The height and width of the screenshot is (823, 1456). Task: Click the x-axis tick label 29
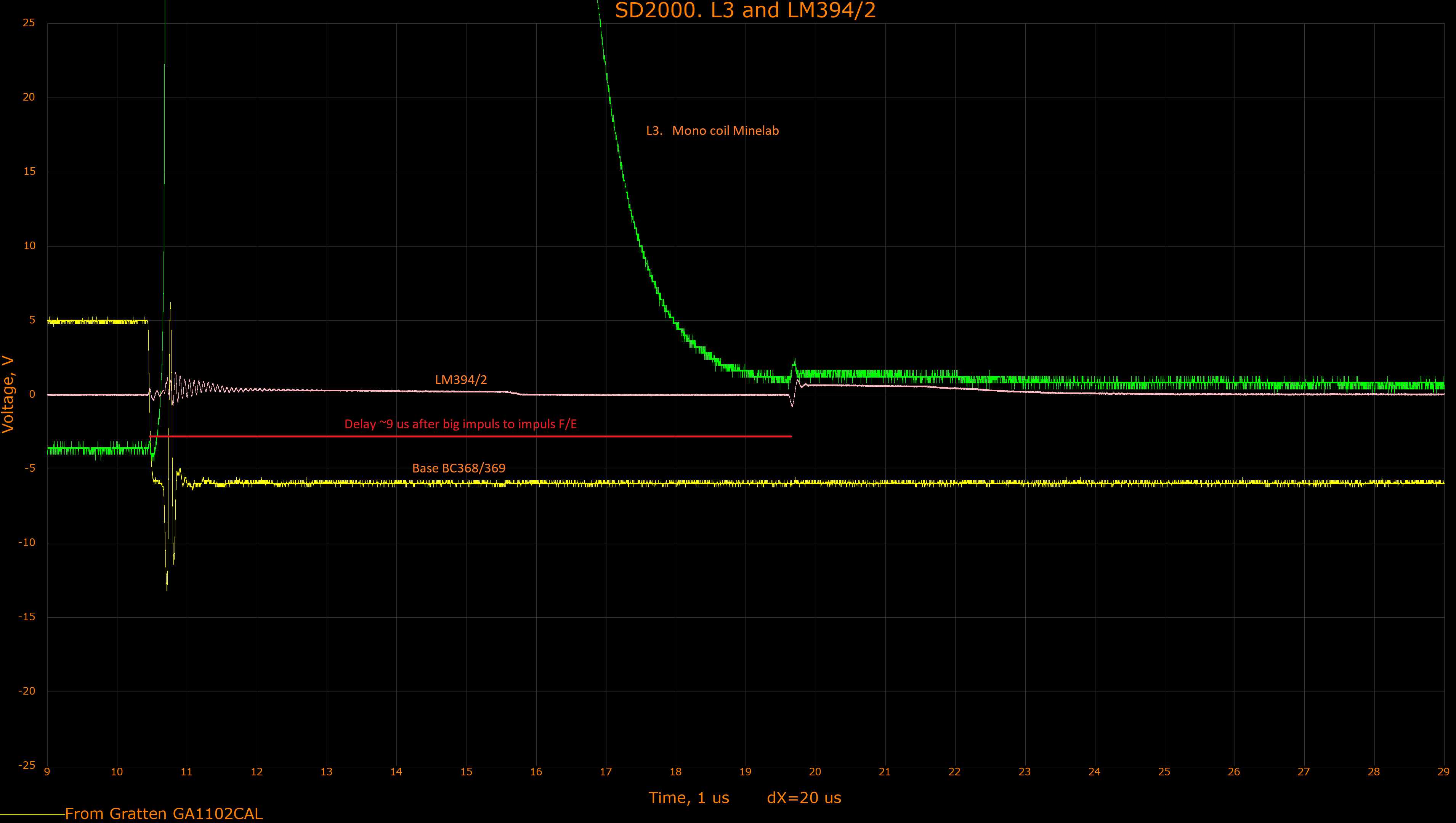tap(1443, 772)
